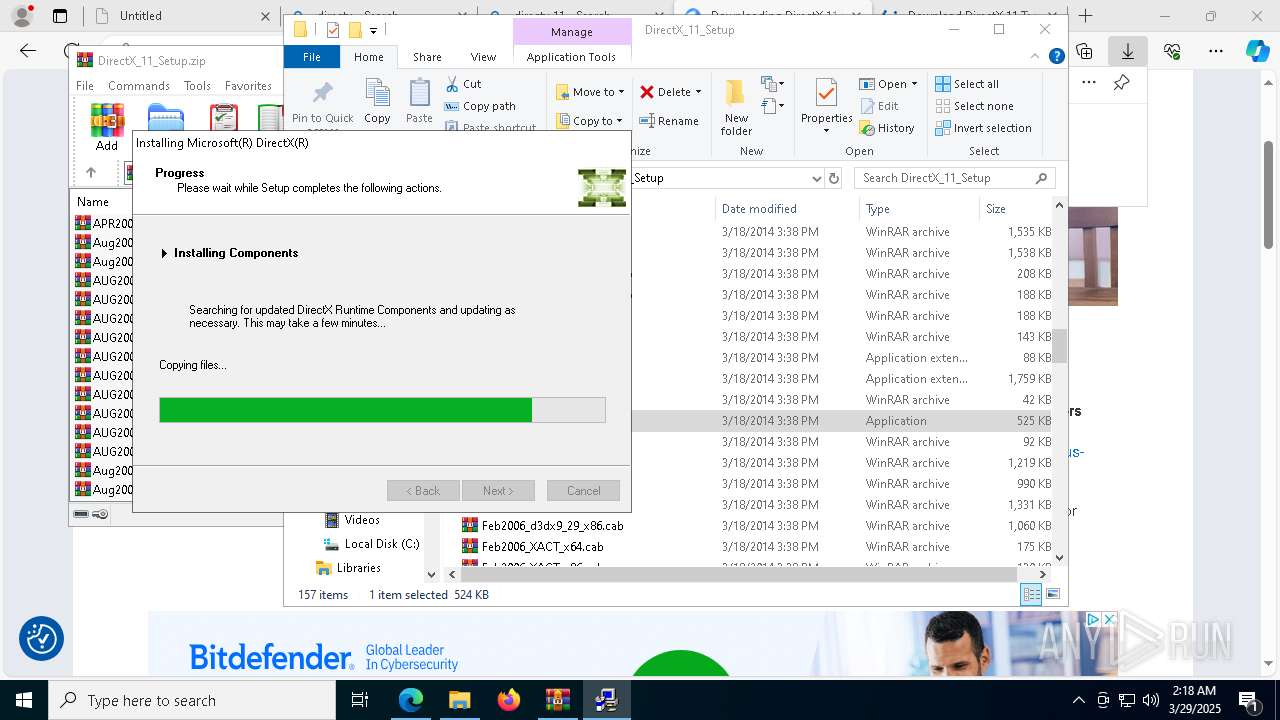Expand the Properties dropdown arrow
The width and height of the screenshot is (1280, 720).
pos(826,131)
